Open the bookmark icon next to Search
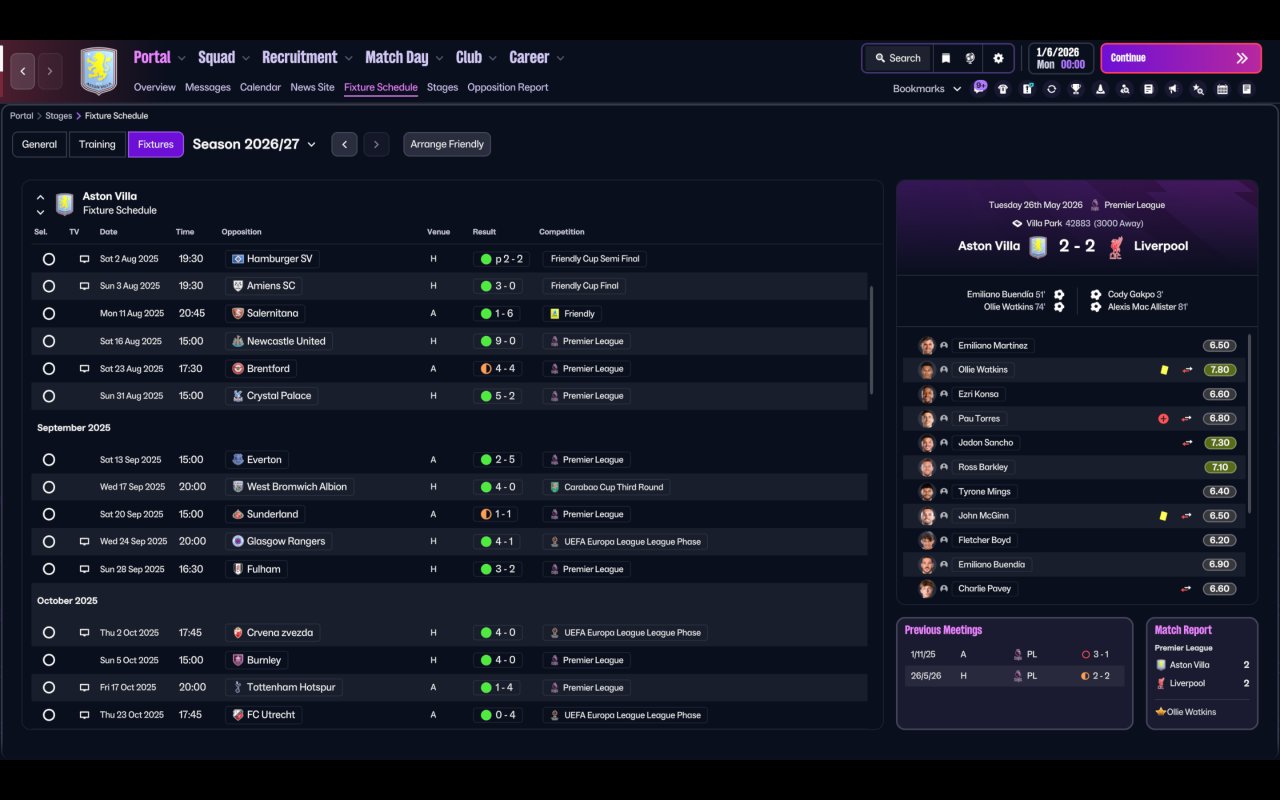This screenshot has height=800, width=1280. (x=945, y=58)
